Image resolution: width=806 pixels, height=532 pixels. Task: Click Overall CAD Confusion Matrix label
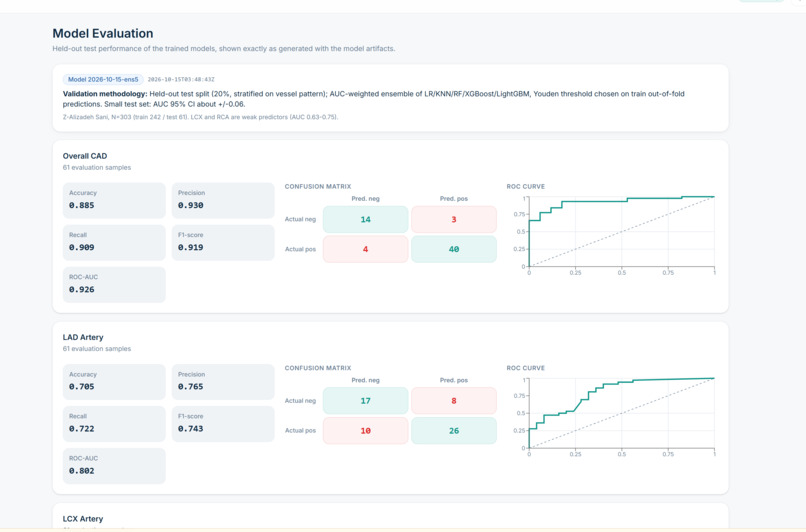click(x=318, y=187)
